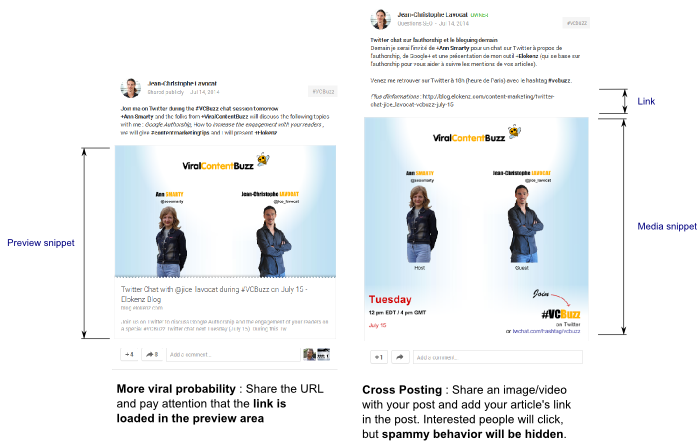The width and height of the screenshot is (700, 446).
Task: Click the share arrow icon on right post
Action: [400, 357]
